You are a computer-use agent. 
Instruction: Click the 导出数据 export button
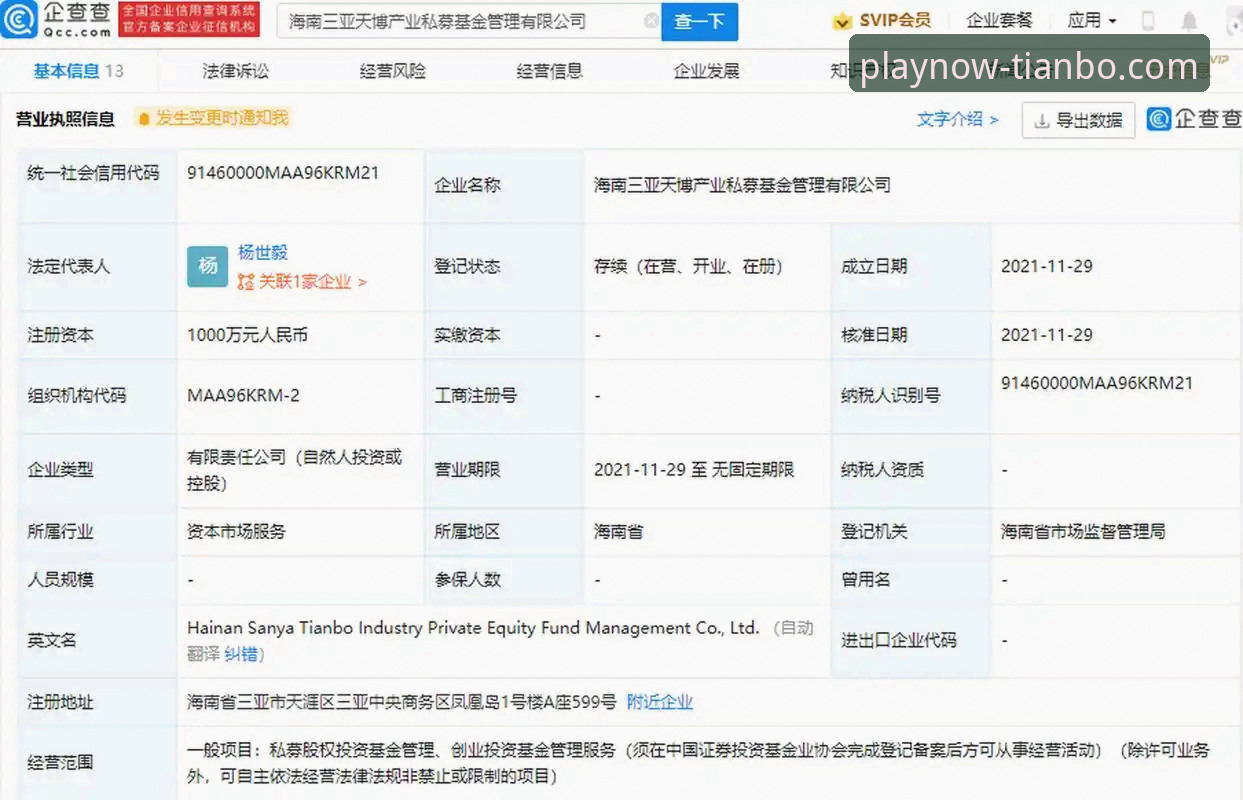point(1078,120)
